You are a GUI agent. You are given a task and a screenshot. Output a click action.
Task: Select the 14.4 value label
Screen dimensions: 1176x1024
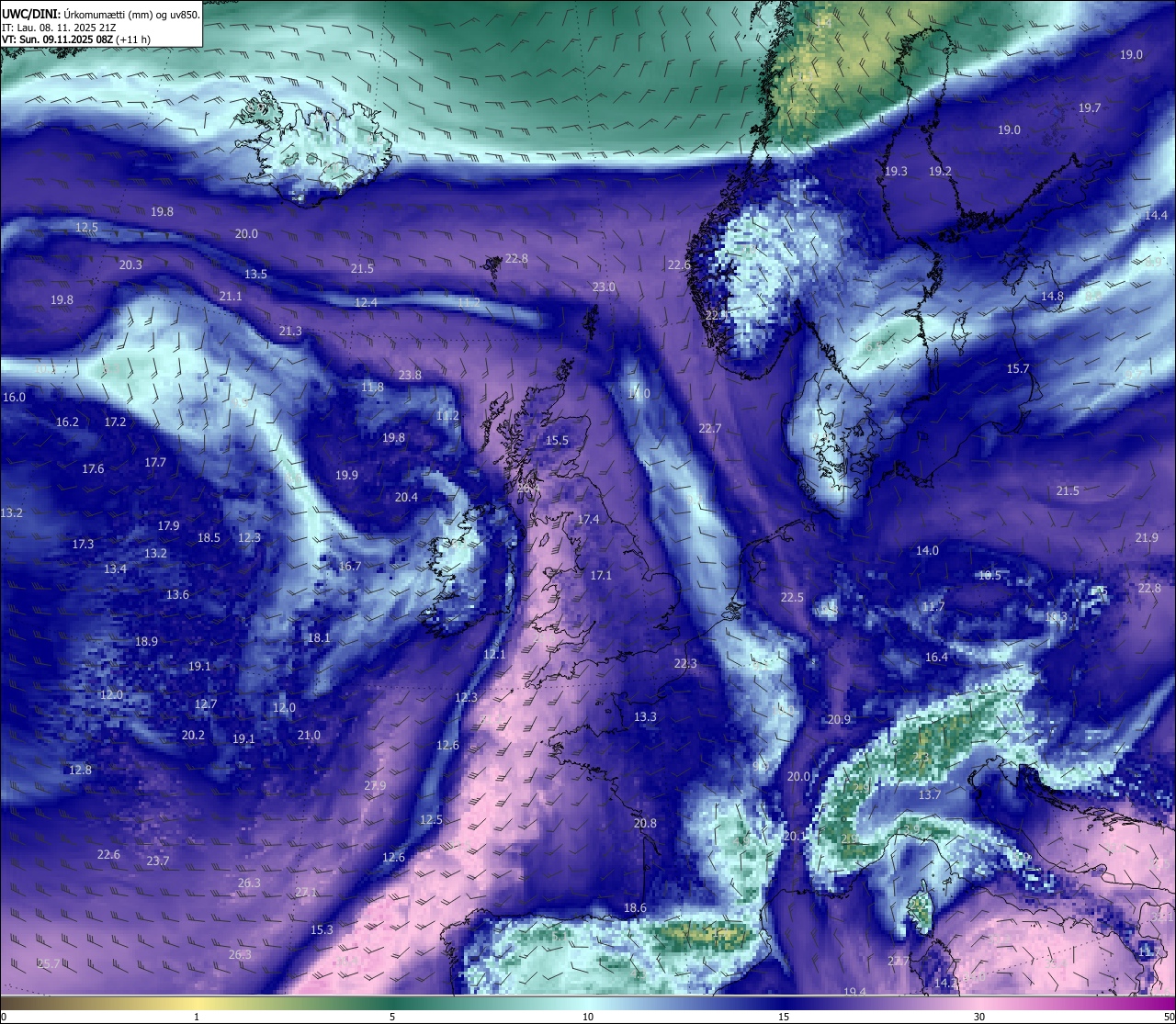pos(1156,216)
